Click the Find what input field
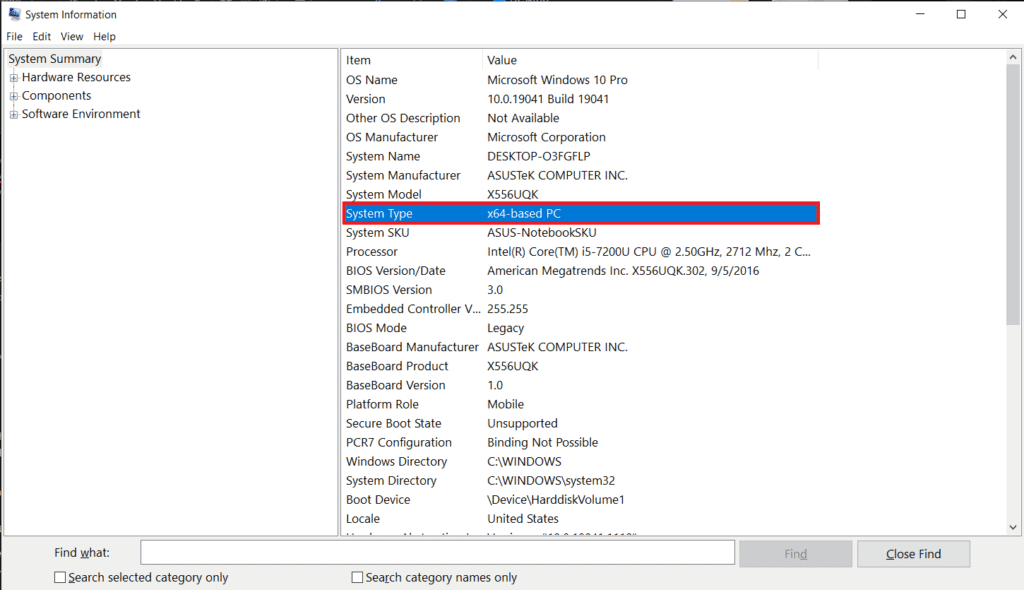The height and width of the screenshot is (590, 1024). [437, 553]
